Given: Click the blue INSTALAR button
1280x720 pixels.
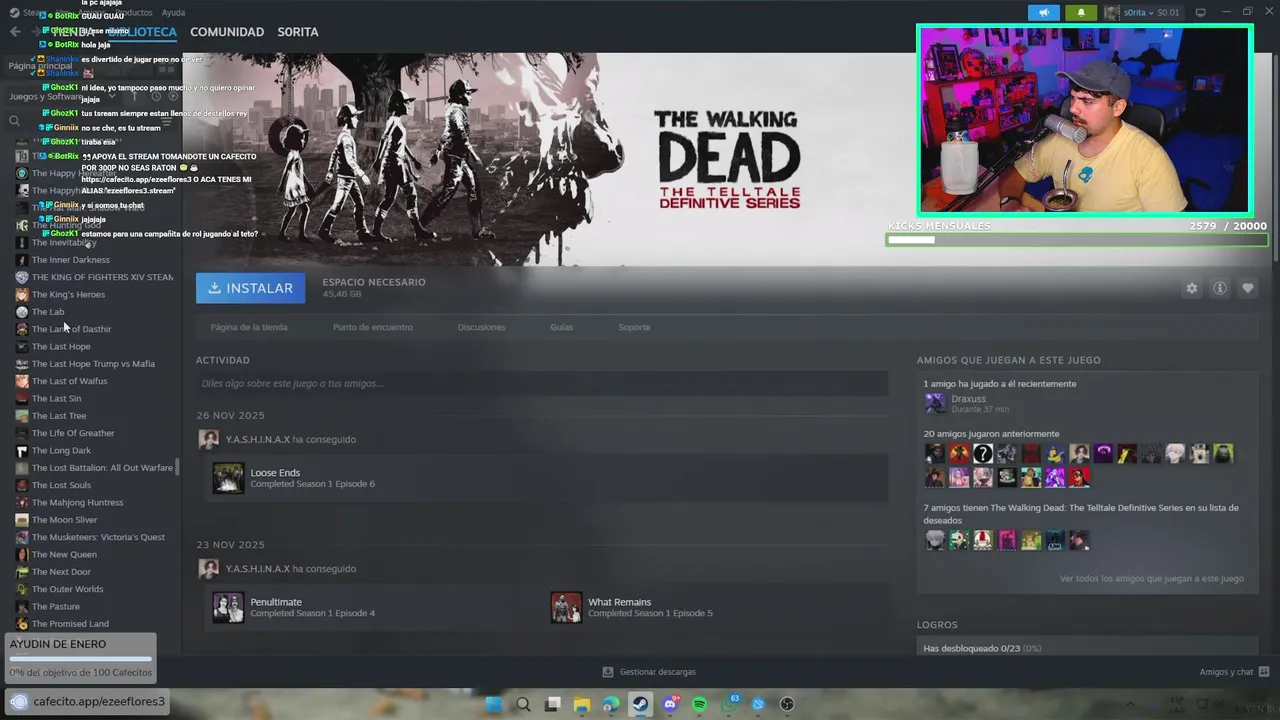Looking at the screenshot, I should (250, 288).
